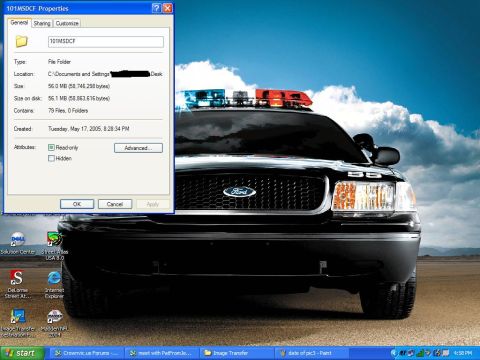Open Advanced attributes dialog

138,148
